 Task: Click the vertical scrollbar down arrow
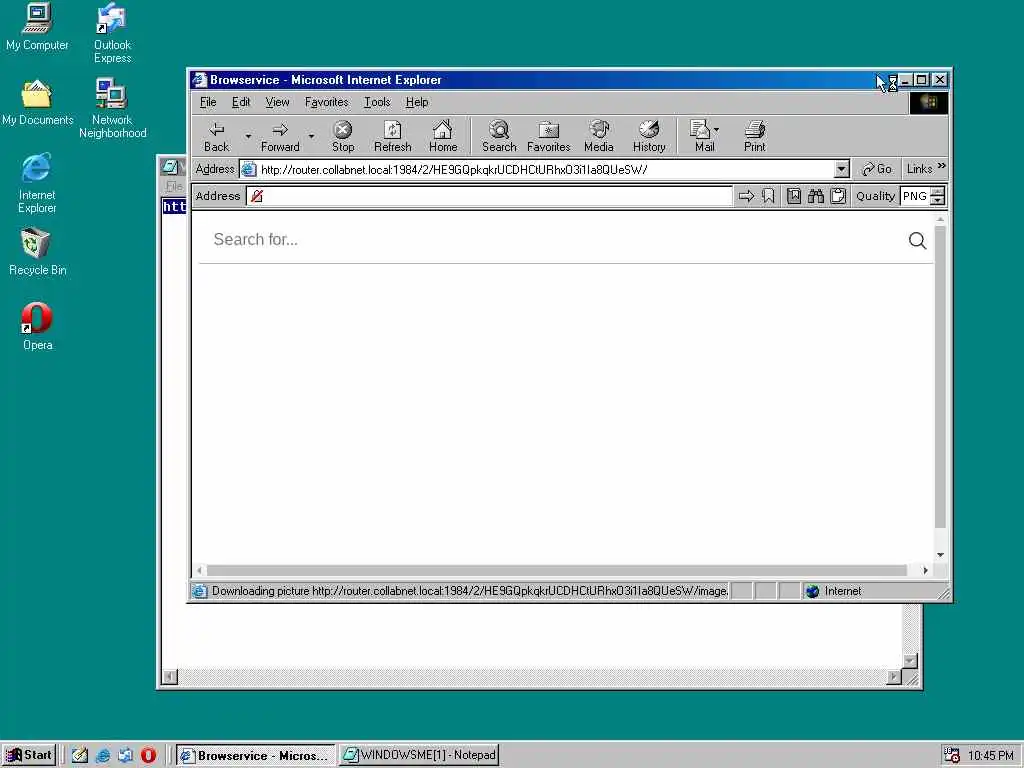pyautogui.click(x=940, y=554)
